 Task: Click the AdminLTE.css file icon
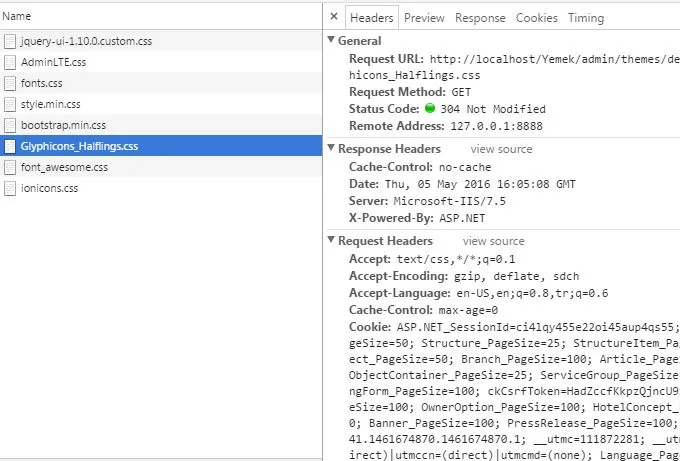pos(10,62)
